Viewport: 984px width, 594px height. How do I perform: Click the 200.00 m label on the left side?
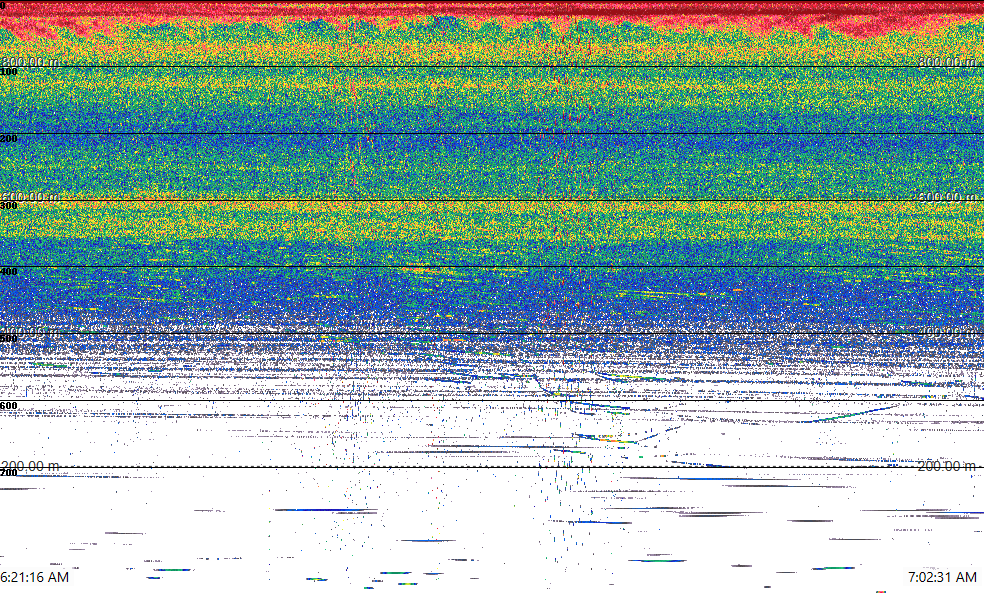30,465
